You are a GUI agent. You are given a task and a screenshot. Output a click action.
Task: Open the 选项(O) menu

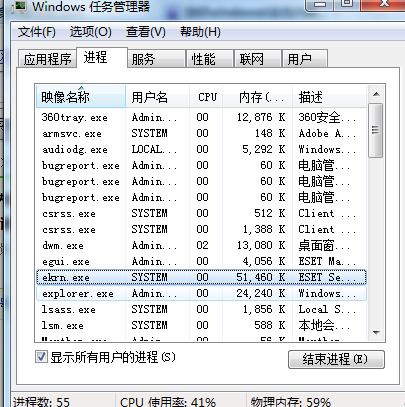[x=91, y=32]
